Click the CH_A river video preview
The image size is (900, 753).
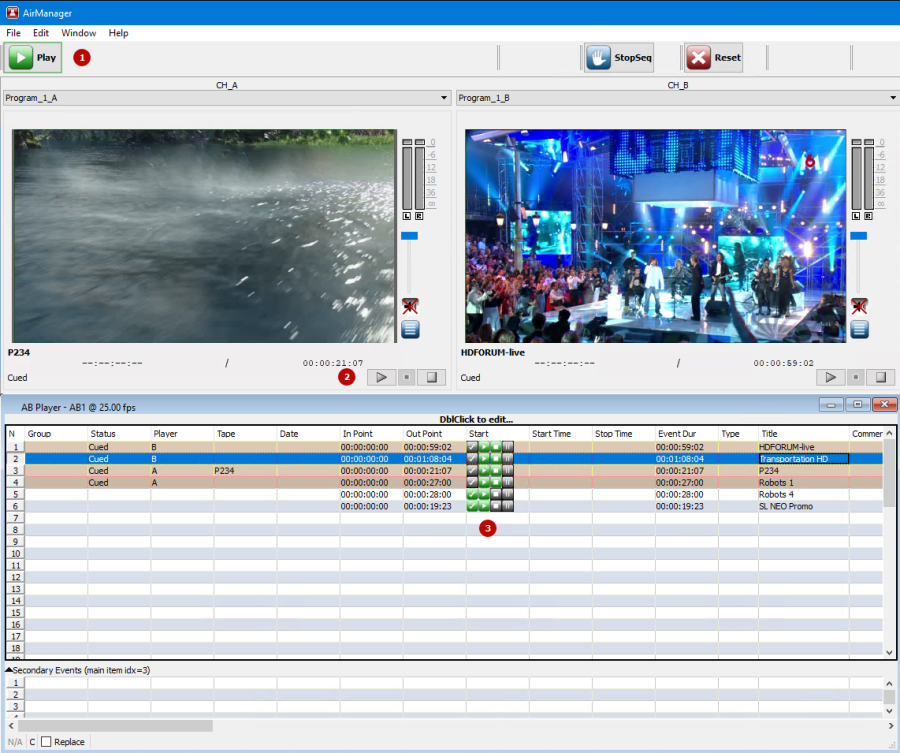204,236
